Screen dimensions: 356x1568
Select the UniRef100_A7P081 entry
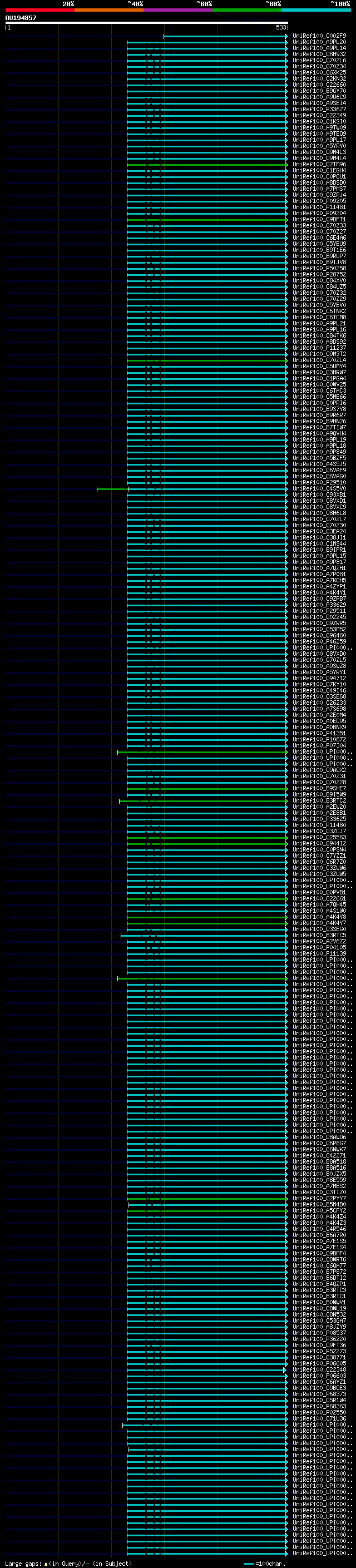point(319,574)
